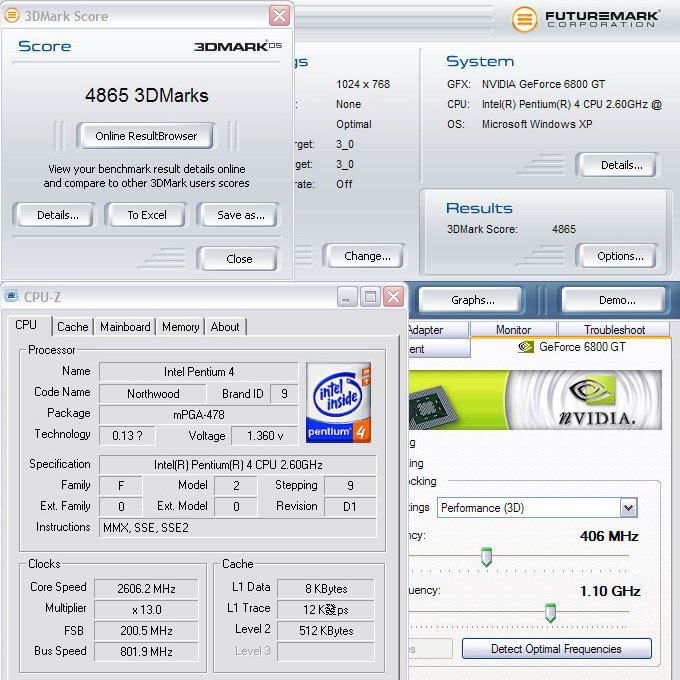Click the L1 Data value 8 KBytes
The height and width of the screenshot is (680, 680).
click(326, 588)
